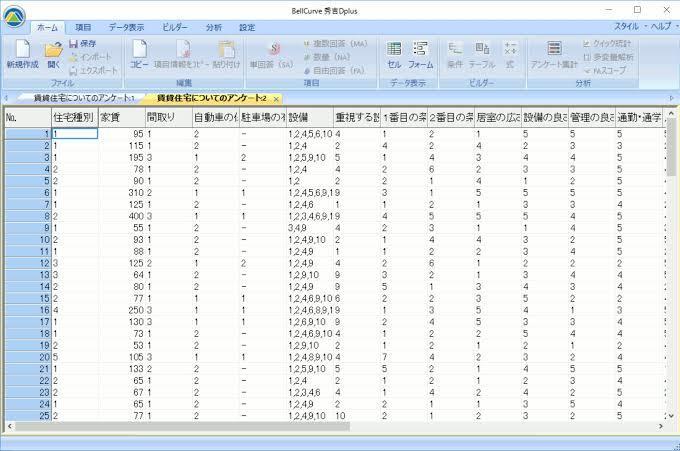The width and height of the screenshot is (680, 451).
Task: Click the 設備 cell reading 1,2,3,4,6 in row 23
Action: (310, 392)
